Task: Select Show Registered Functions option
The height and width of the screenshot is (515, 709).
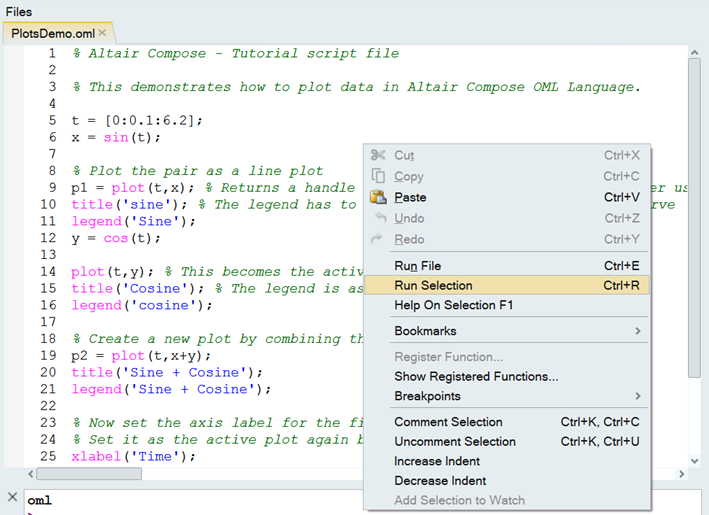Action: [x=476, y=376]
